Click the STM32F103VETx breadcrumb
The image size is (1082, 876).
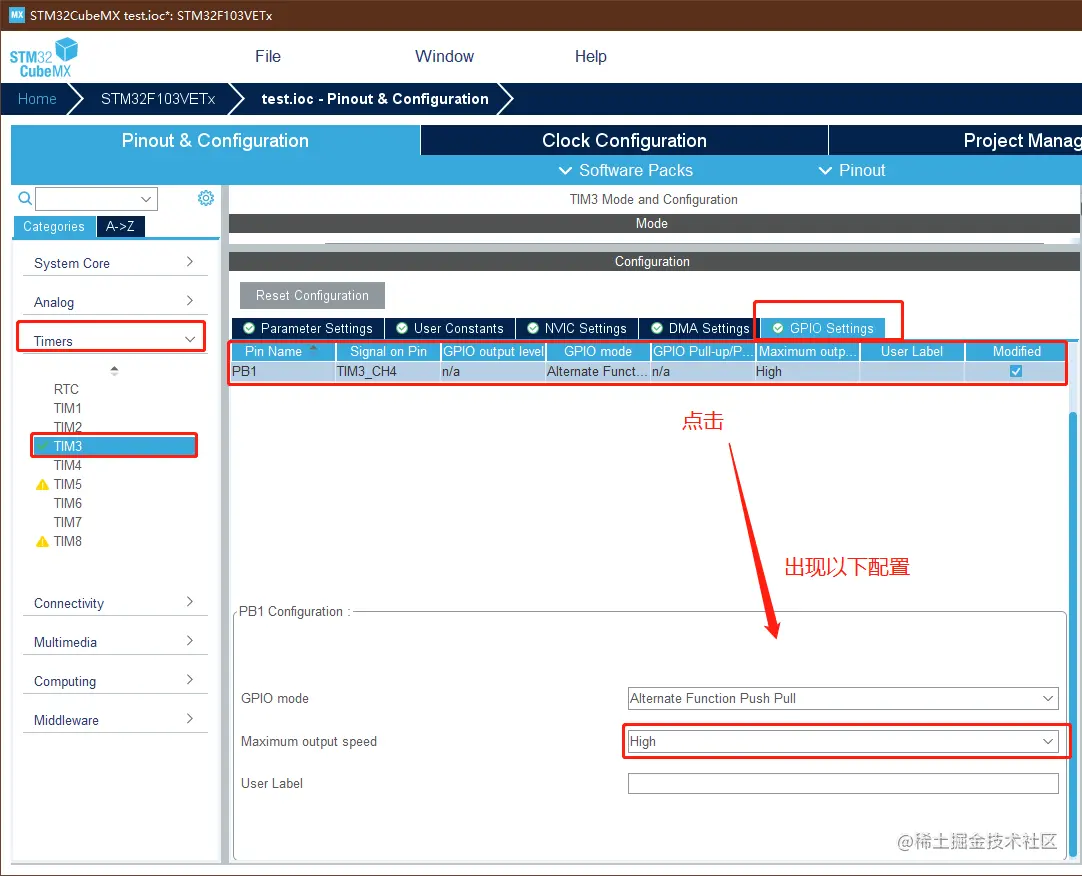tap(158, 99)
